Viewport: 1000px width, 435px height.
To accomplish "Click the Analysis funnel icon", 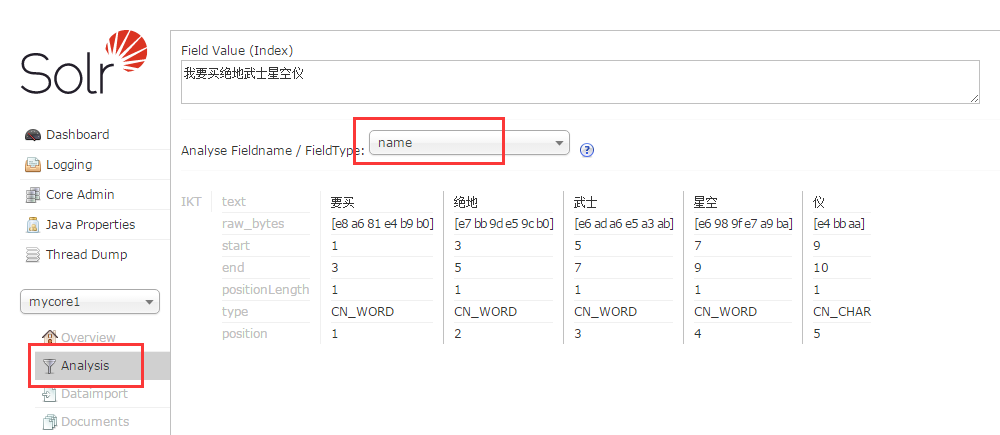I will [49, 365].
